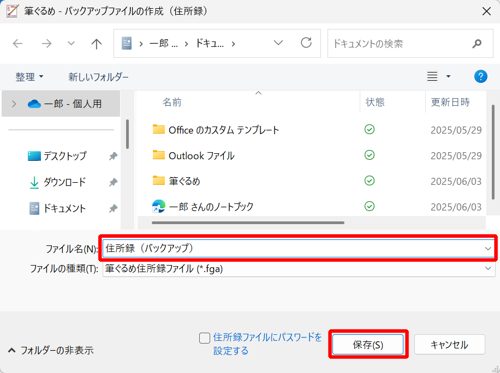Screen dimensions: 500x373
Task: Enable 住所録ファイルにパスワードを設定する checkbox
Action: [204, 338]
